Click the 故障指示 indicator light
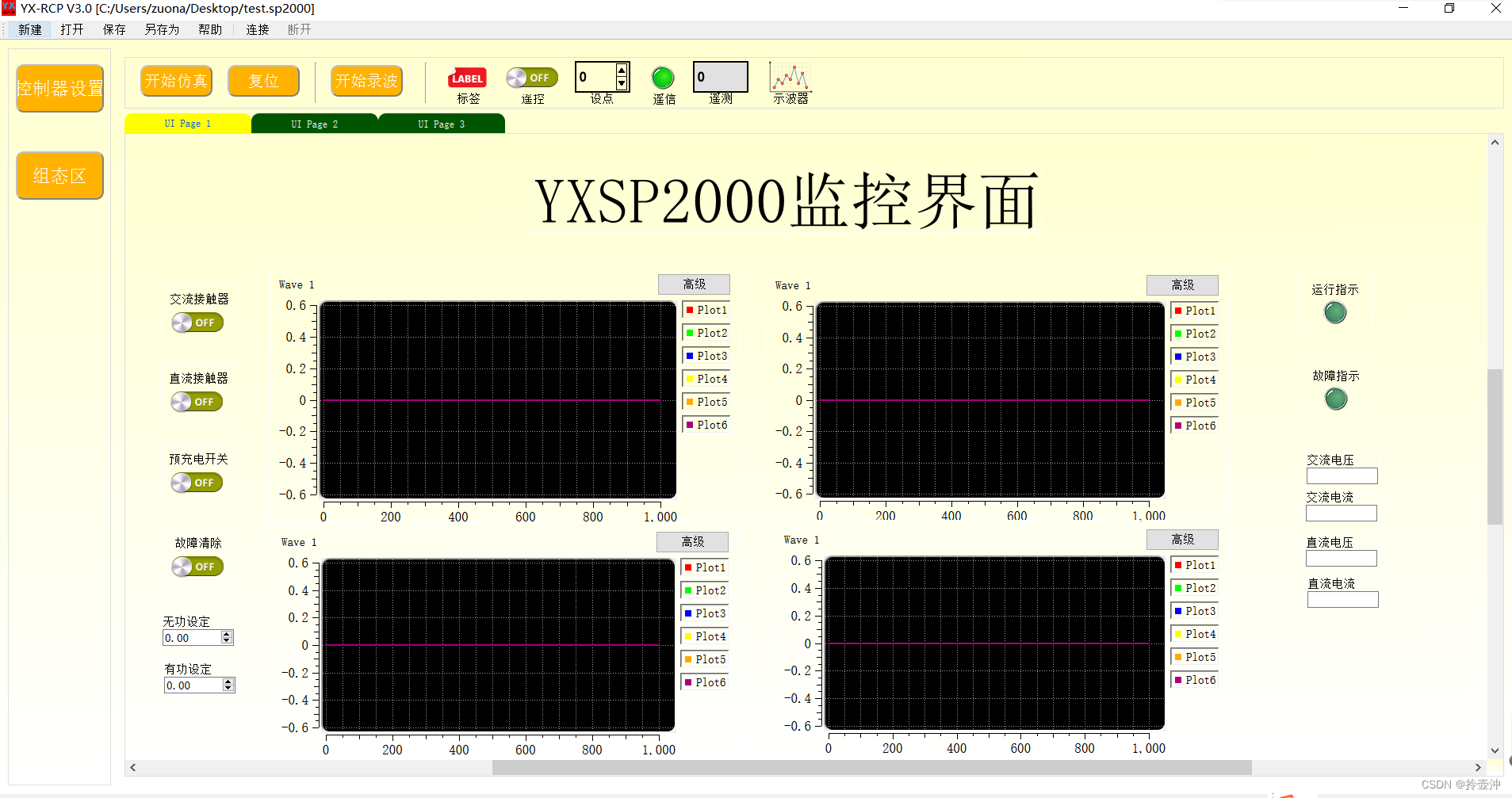 [1335, 399]
